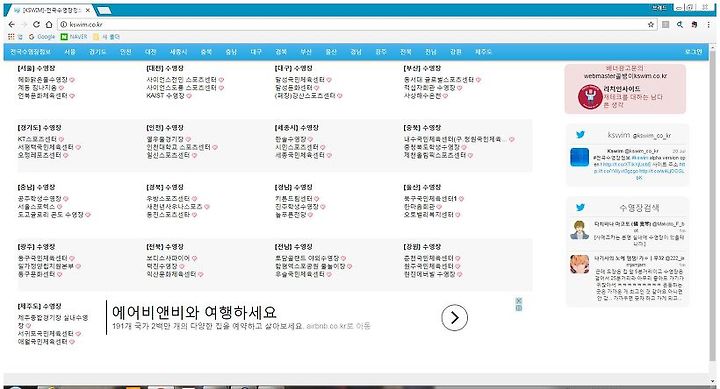Open the Google bookmark
This screenshot has width=720, height=389.
click(x=42, y=36)
